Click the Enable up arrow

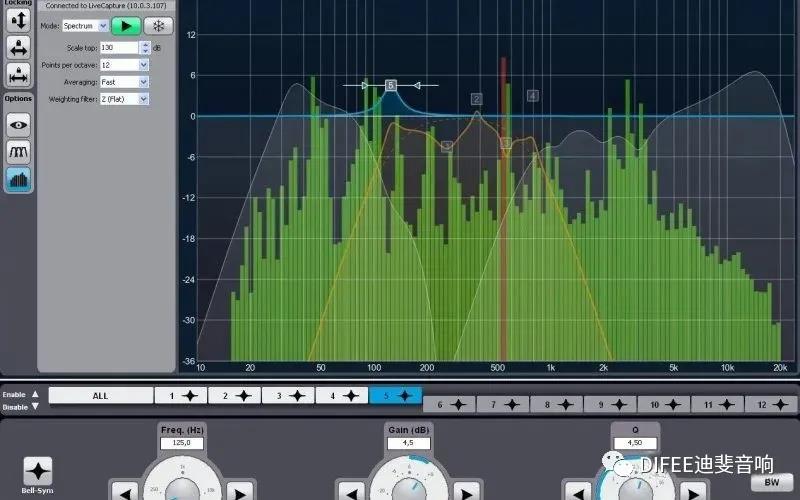(x=35, y=394)
